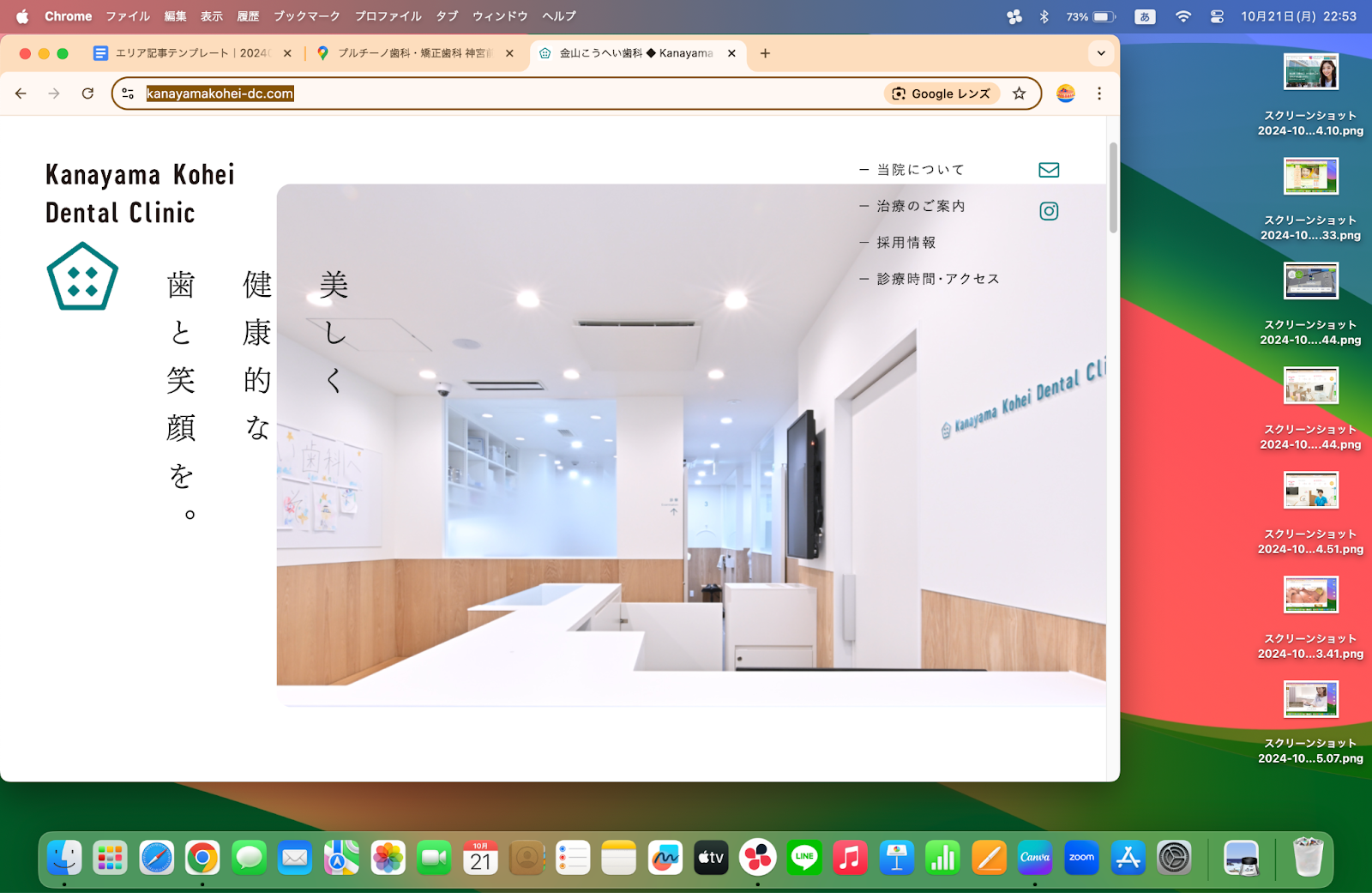Switch to the エリア記事テンプレート tab
The height and width of the screenshot is (893, 1372).
[x=194, y=53]
